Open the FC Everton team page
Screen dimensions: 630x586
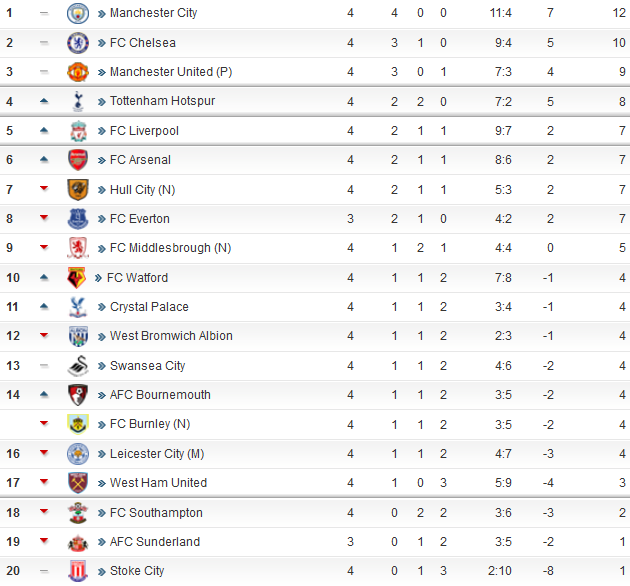(140, 219)
